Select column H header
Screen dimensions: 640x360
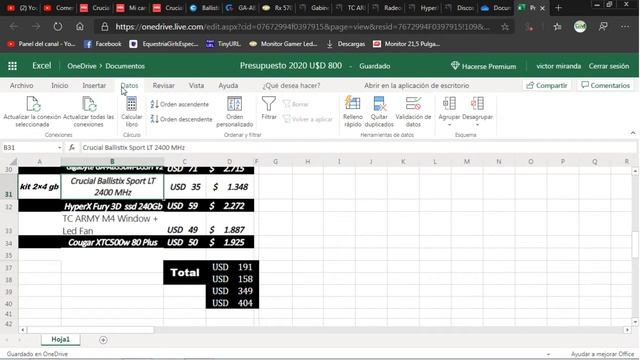(308, 162)
